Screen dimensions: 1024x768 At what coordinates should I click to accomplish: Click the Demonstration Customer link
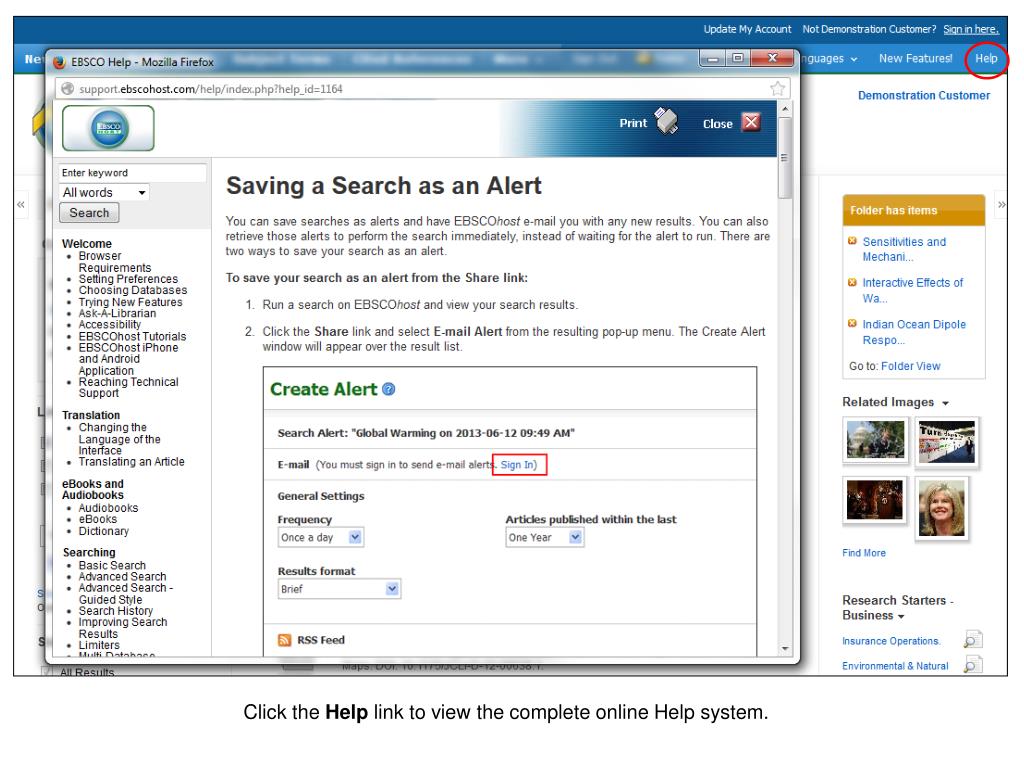923,95
